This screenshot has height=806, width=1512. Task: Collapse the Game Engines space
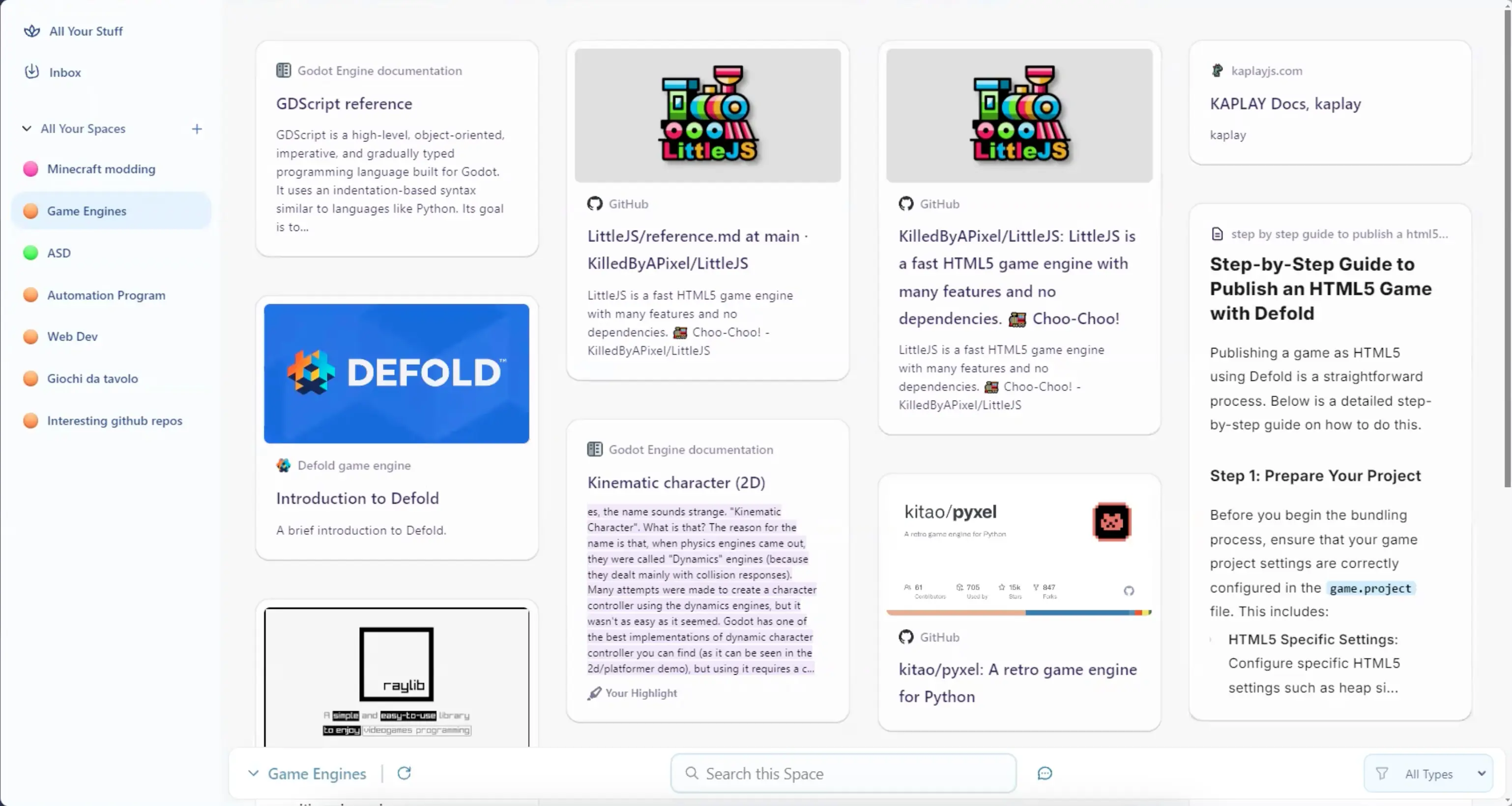[254, 773]
